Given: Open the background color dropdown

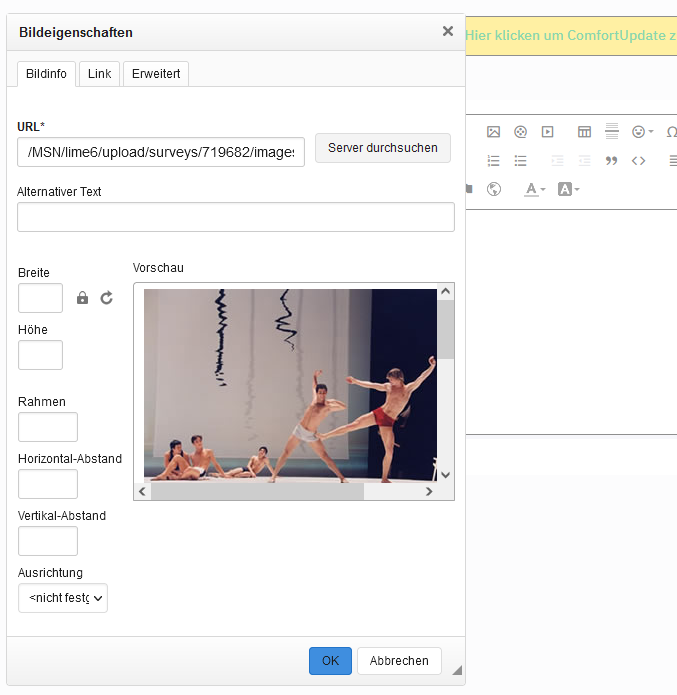Looking at the screenshot, I should coord(568,189).
